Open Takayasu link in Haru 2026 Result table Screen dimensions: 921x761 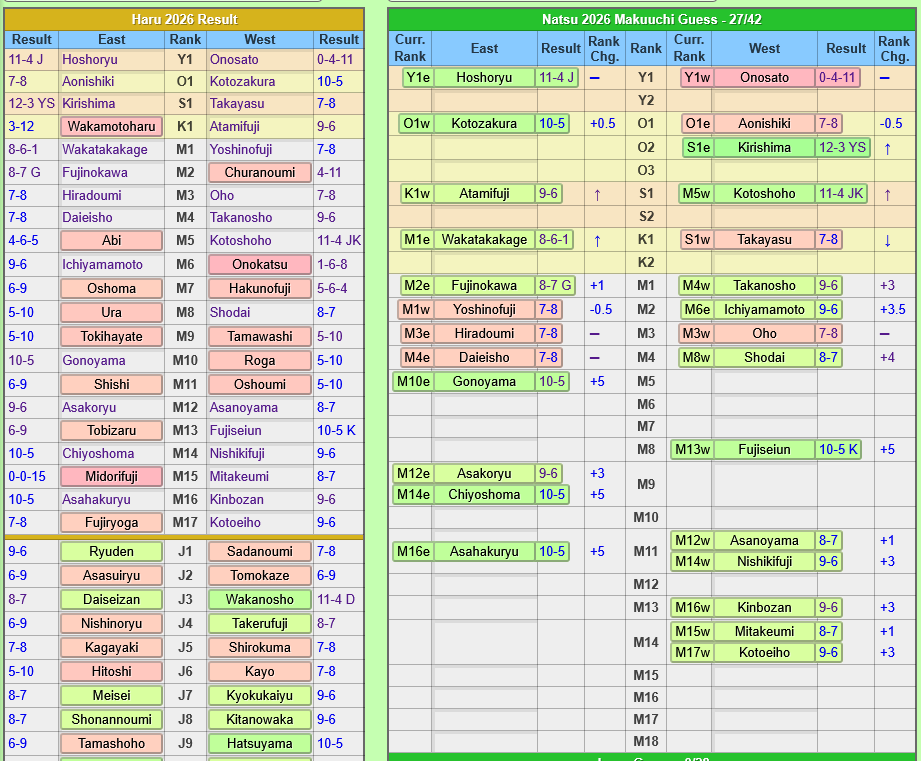(237, 103)
